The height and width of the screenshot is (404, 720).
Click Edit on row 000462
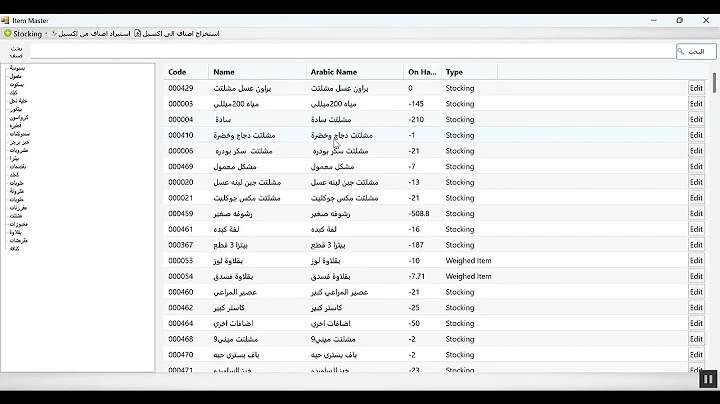[696, 308]
